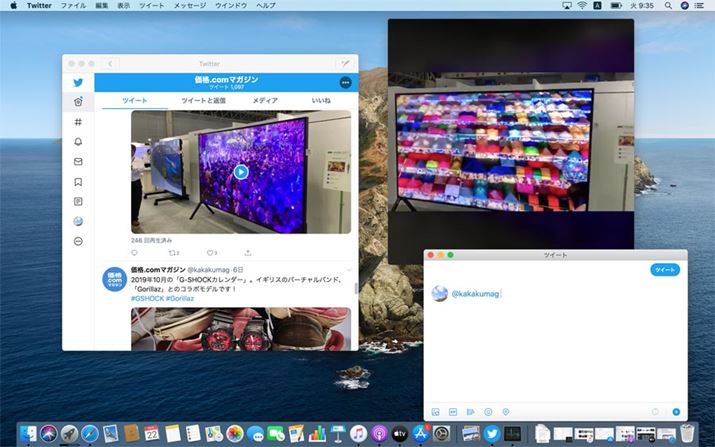Launch Safari from the Dock

(90, 433)
